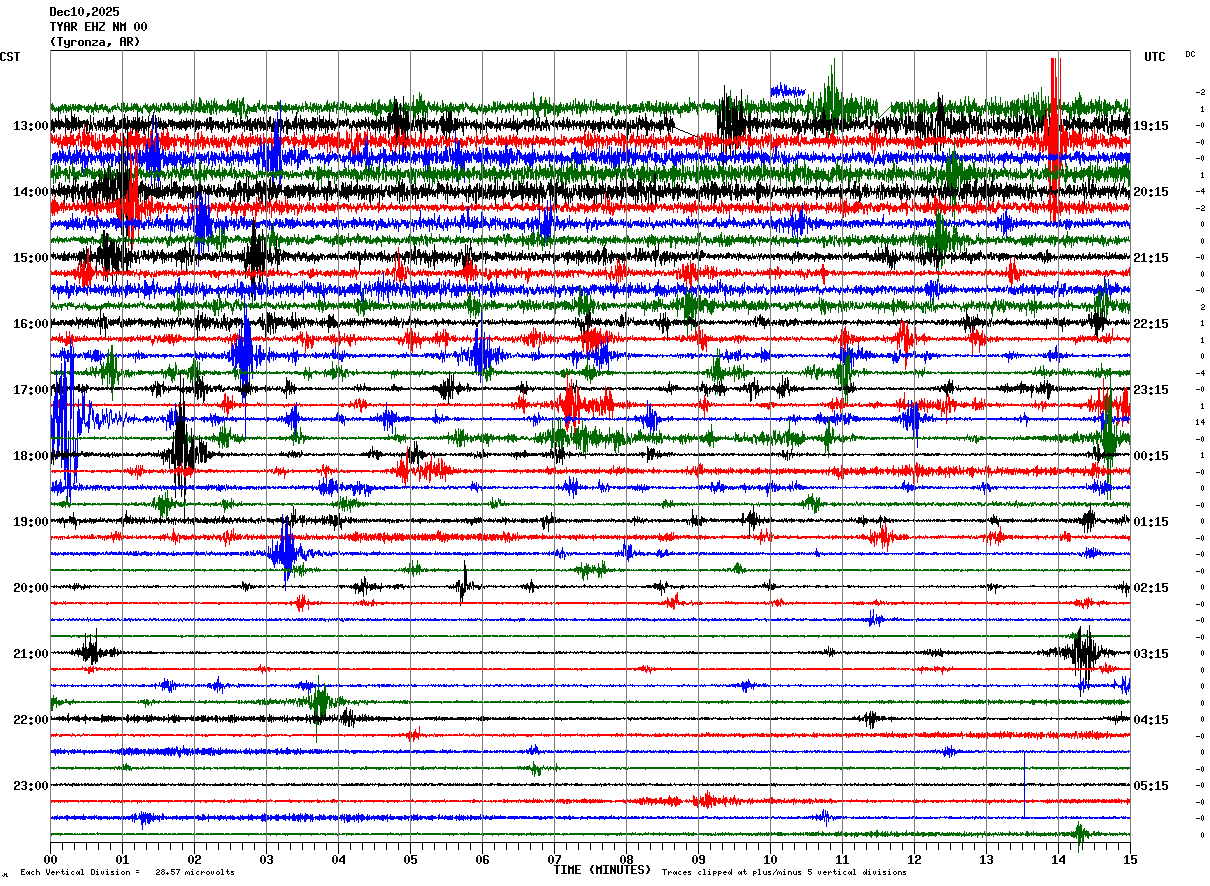The image size is (1210, 886).
Task: Select the 20:00 CST row label
Action: [31, 588]
